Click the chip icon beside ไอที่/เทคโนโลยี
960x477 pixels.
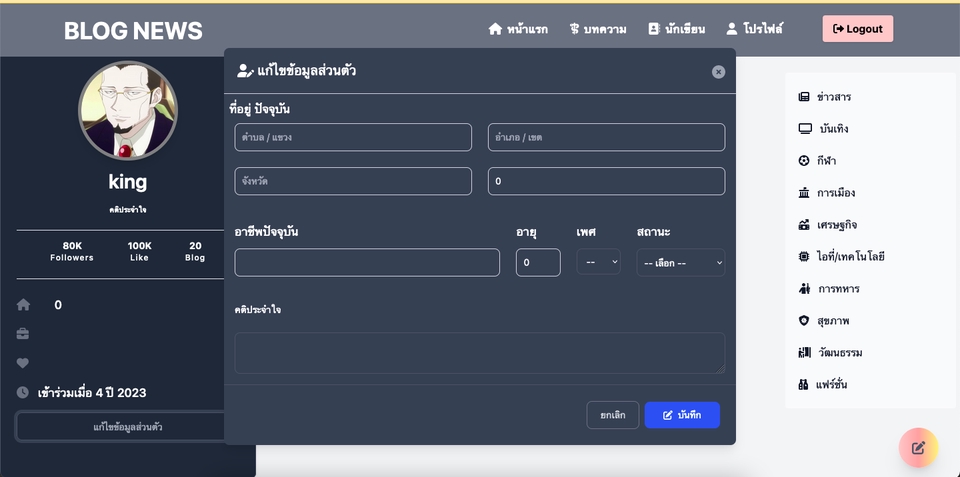point(804,257)
